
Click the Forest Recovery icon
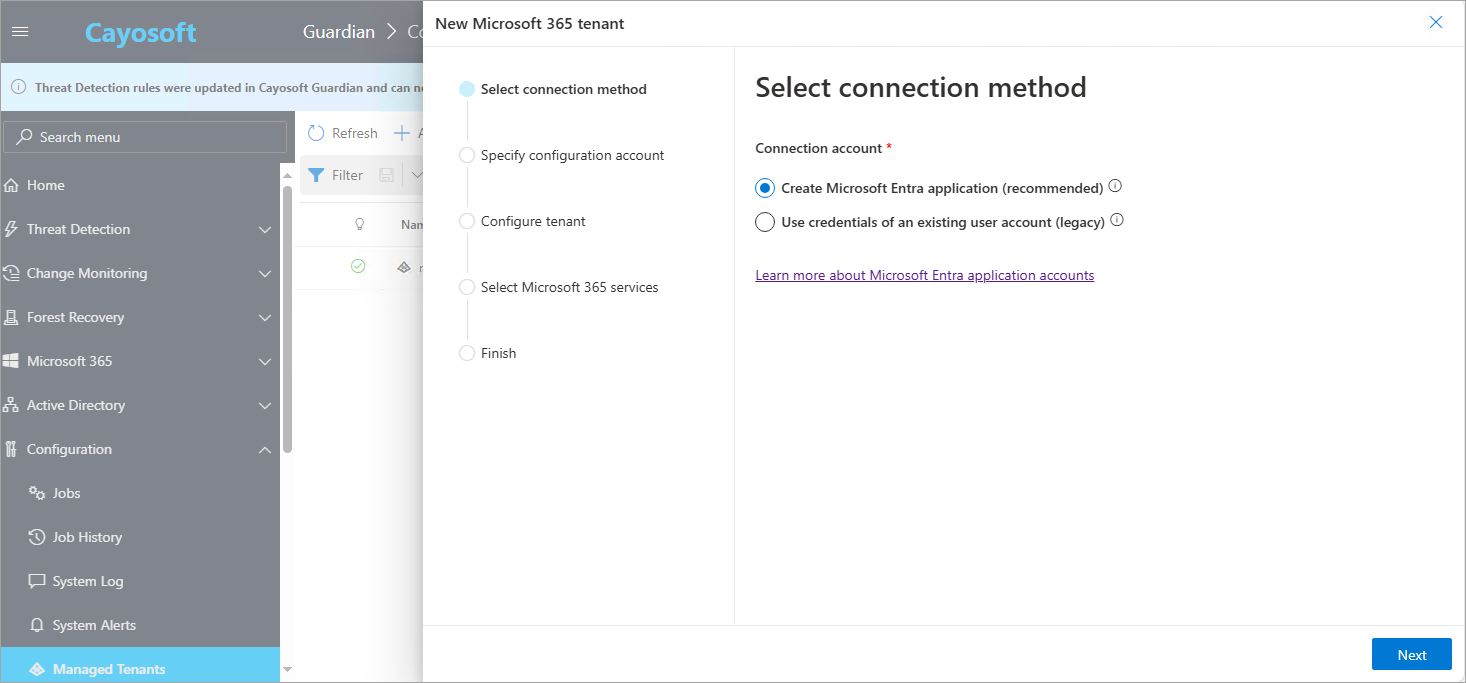12,317
